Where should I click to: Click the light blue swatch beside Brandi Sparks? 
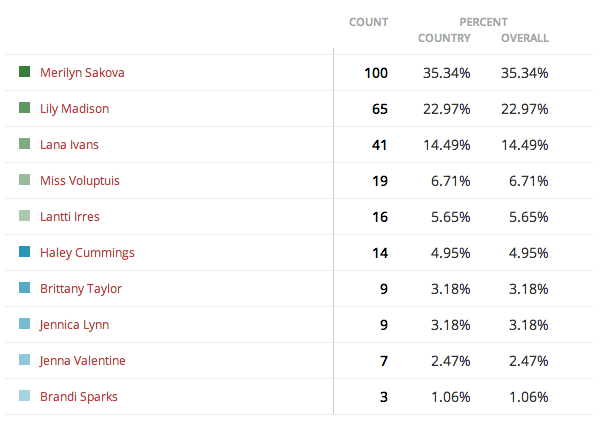tap(24, 396)
